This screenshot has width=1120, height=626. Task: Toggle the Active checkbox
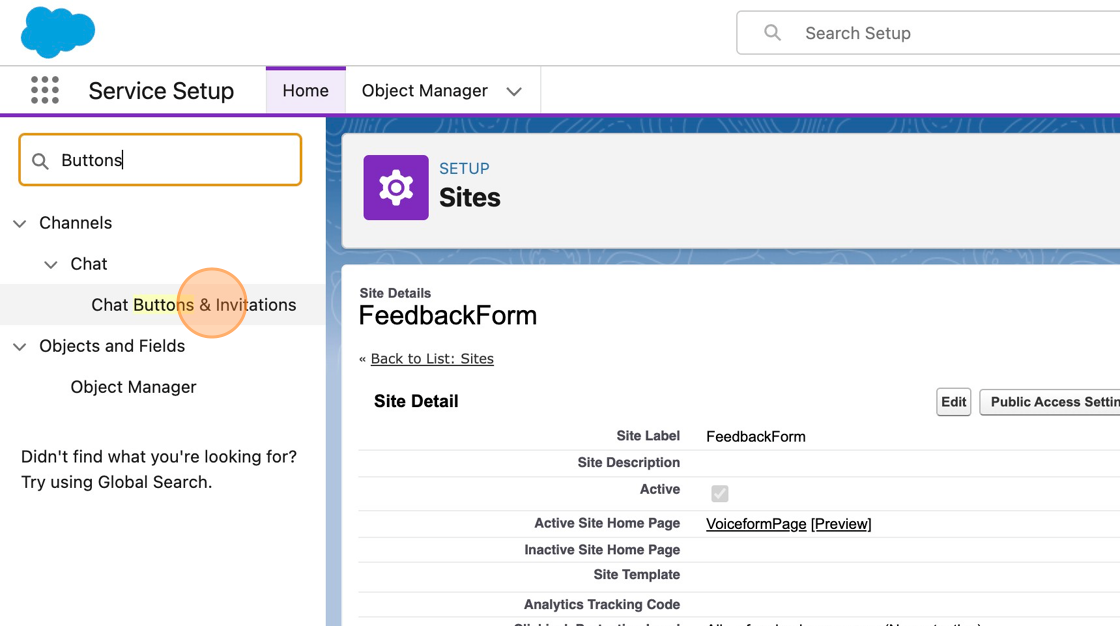pyautogui.click(x=719, y=493)
